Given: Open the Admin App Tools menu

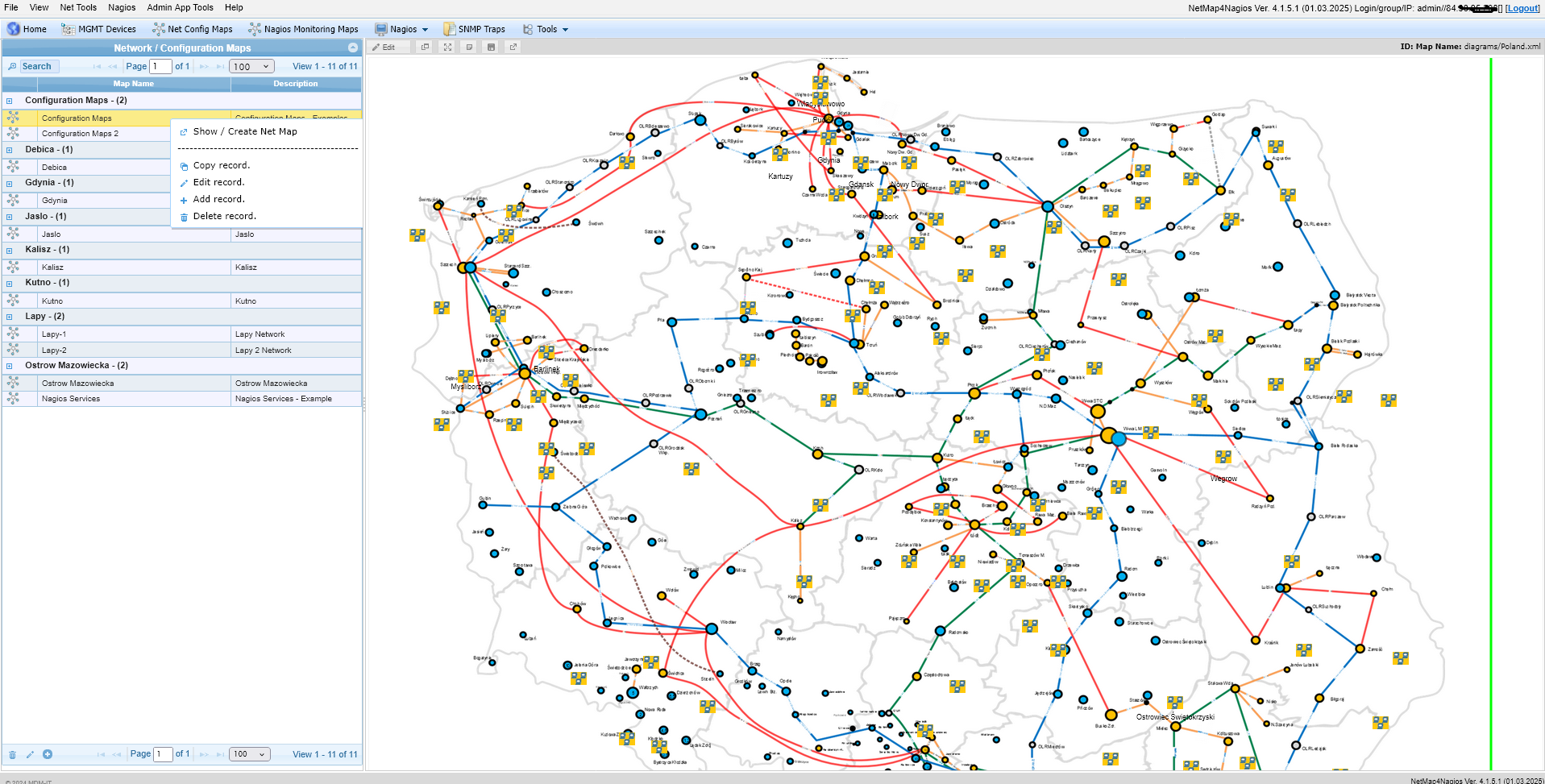Looking at the screenshot, I should pos(180,7).
